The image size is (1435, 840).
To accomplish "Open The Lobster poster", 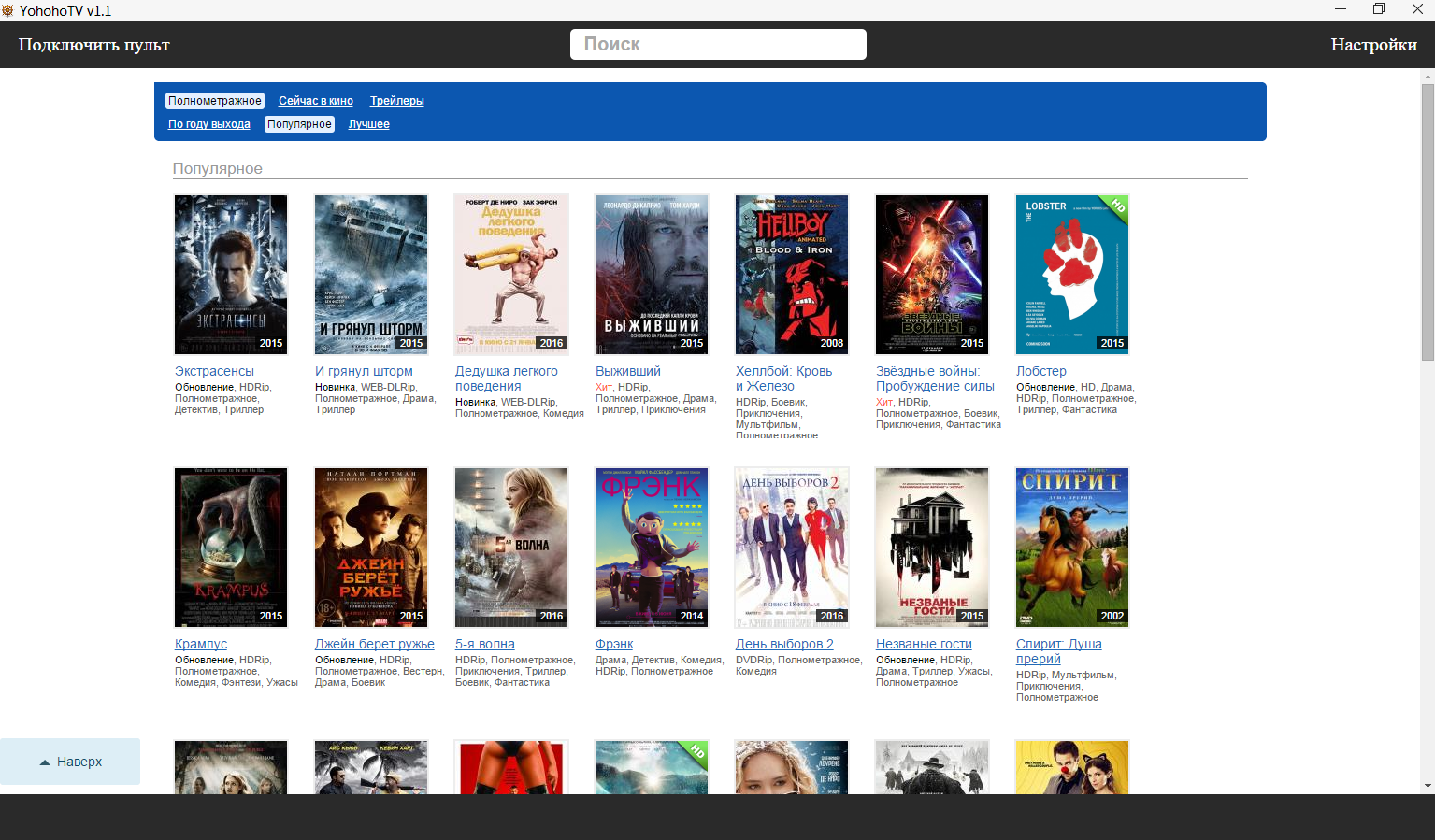I will [x=1072, y=275].
